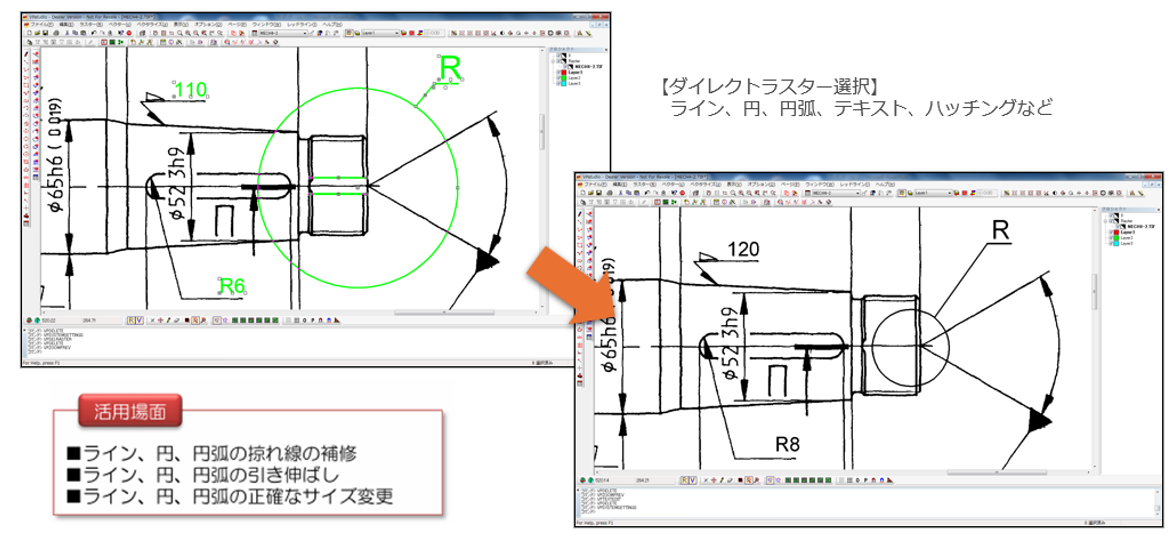
Task: Click the green R6 text in upper-left drawing
Action: (232, 285)
